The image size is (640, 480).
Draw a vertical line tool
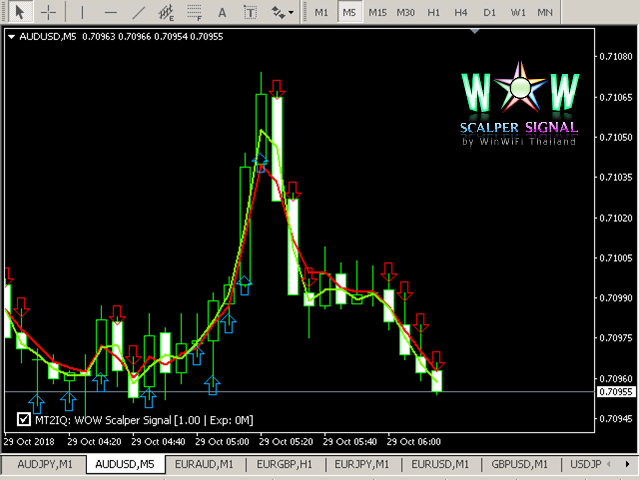(x=82, y=13)
